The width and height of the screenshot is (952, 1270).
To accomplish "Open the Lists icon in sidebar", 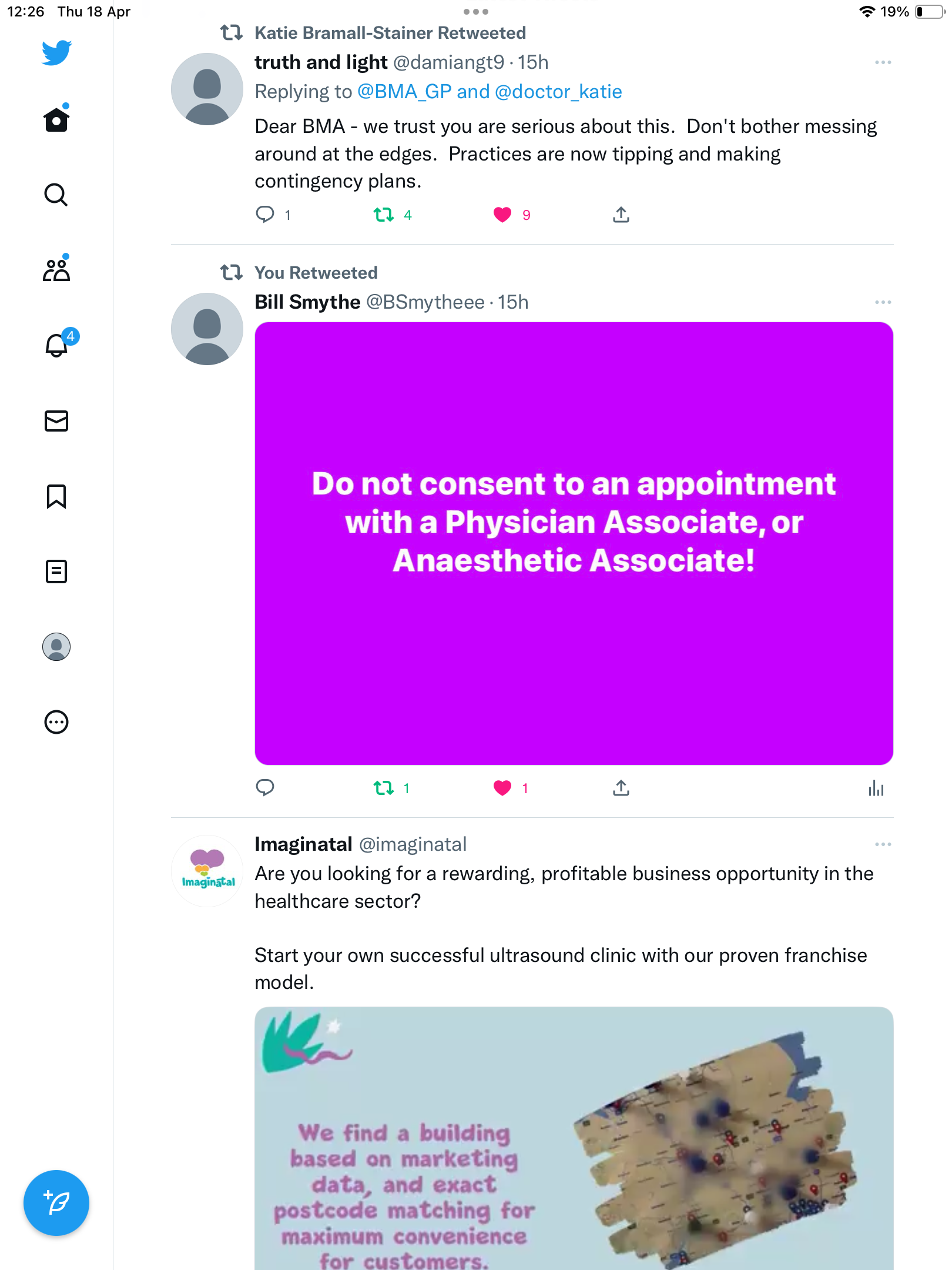I will click(56, 571).
